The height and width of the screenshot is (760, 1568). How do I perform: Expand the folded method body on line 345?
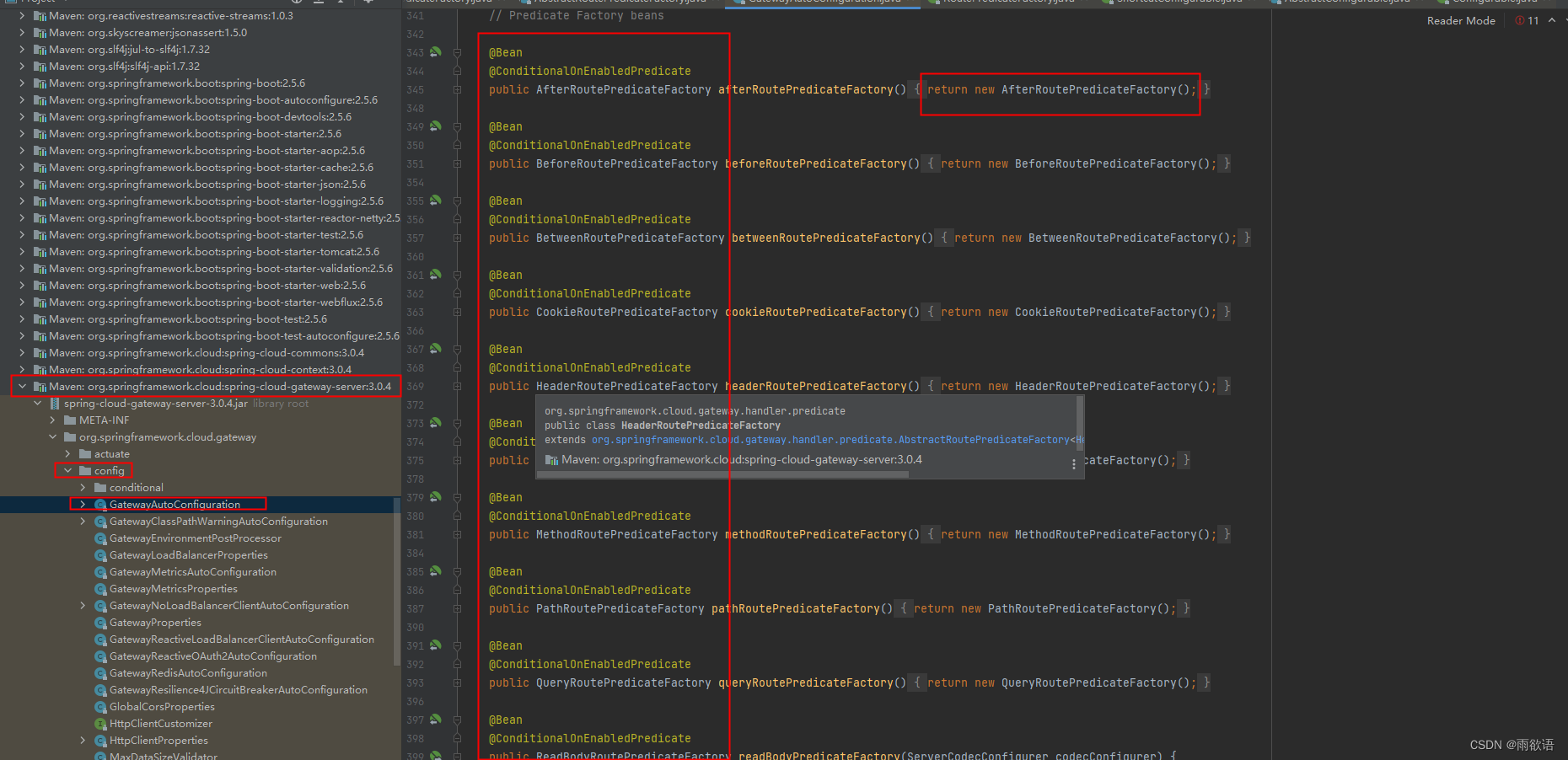(457, 89)
